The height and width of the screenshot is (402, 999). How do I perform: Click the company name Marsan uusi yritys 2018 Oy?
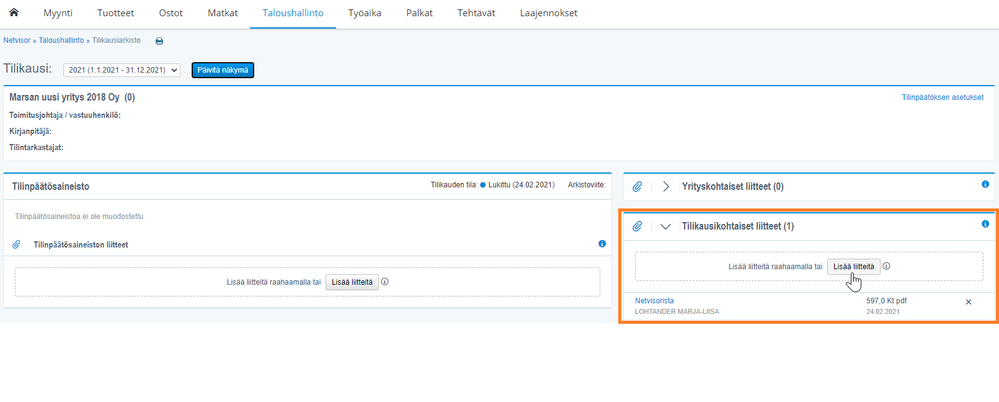point(66,97)
